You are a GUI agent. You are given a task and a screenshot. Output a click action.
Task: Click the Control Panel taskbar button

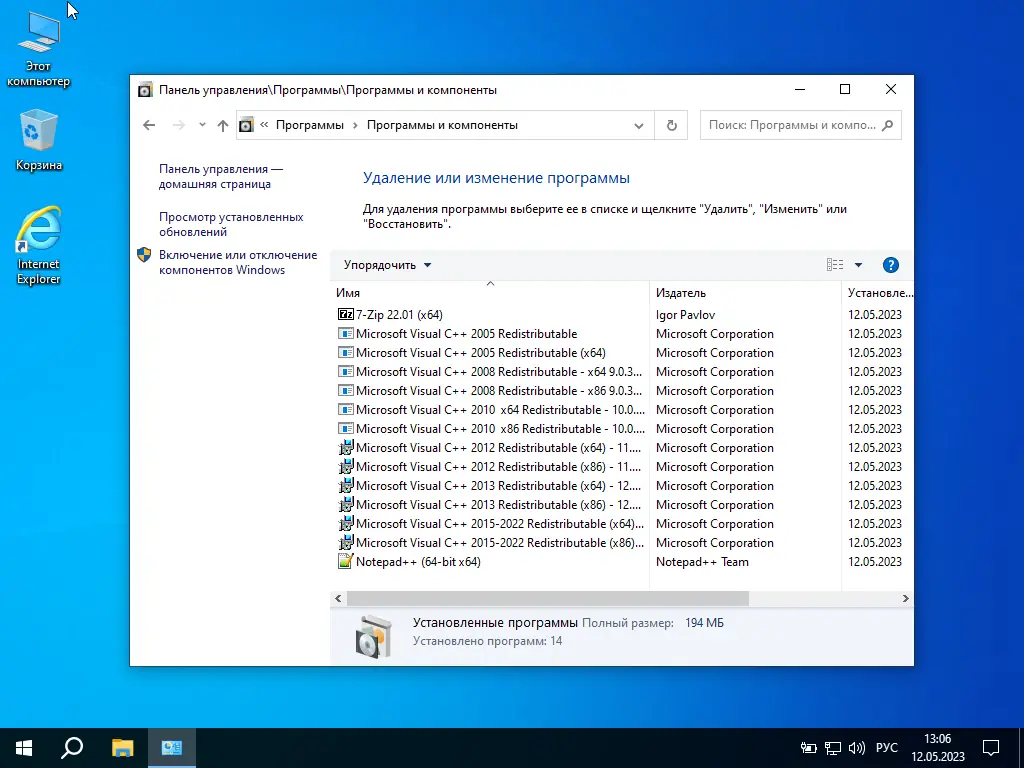click(x=172, y=748)
